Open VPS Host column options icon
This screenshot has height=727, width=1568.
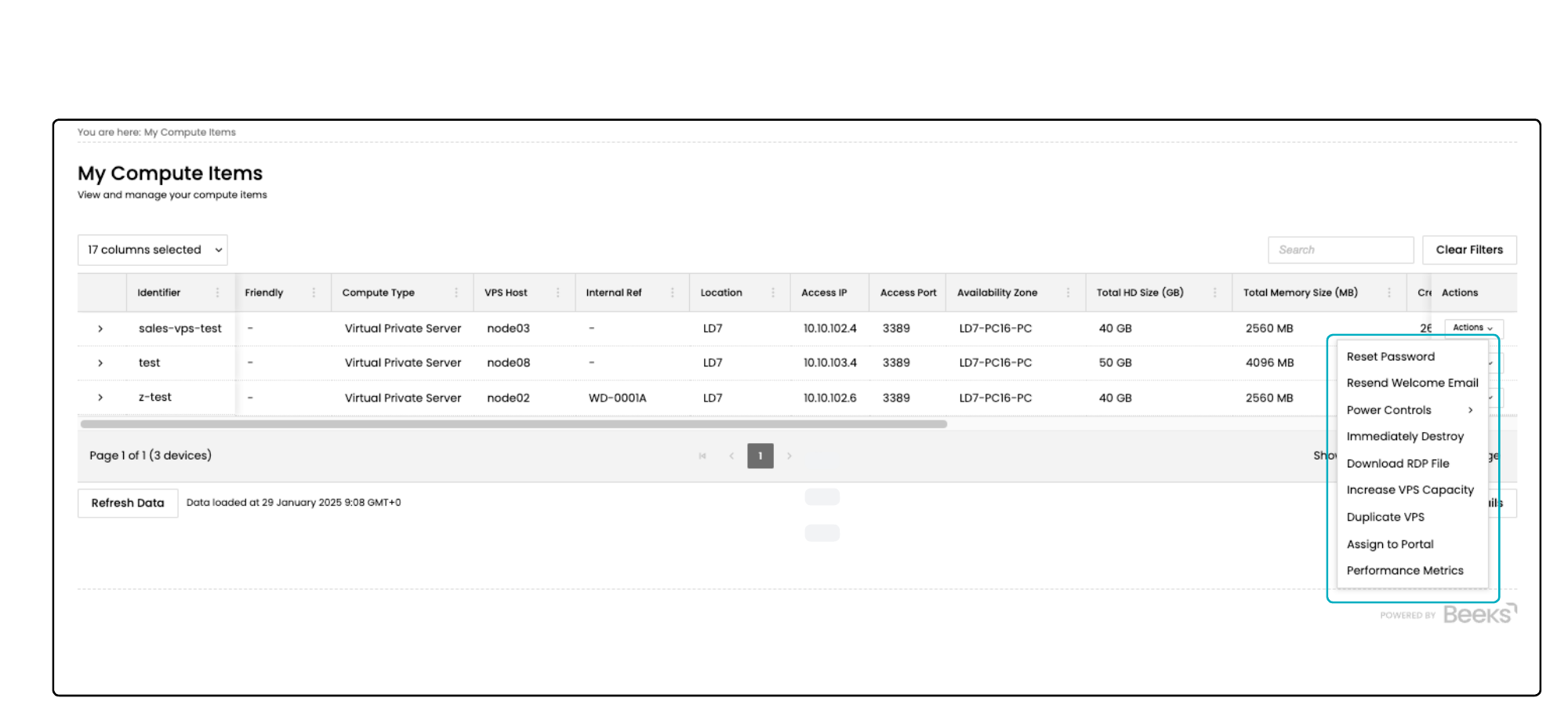(558, 293)
